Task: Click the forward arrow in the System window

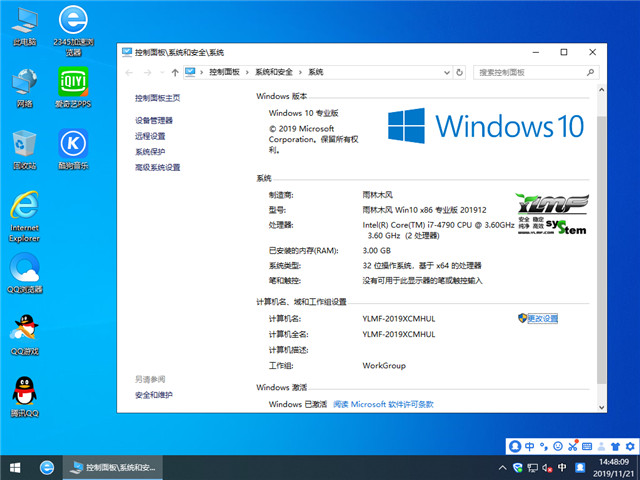Action: pyautogui.click(x=147, y=73)
